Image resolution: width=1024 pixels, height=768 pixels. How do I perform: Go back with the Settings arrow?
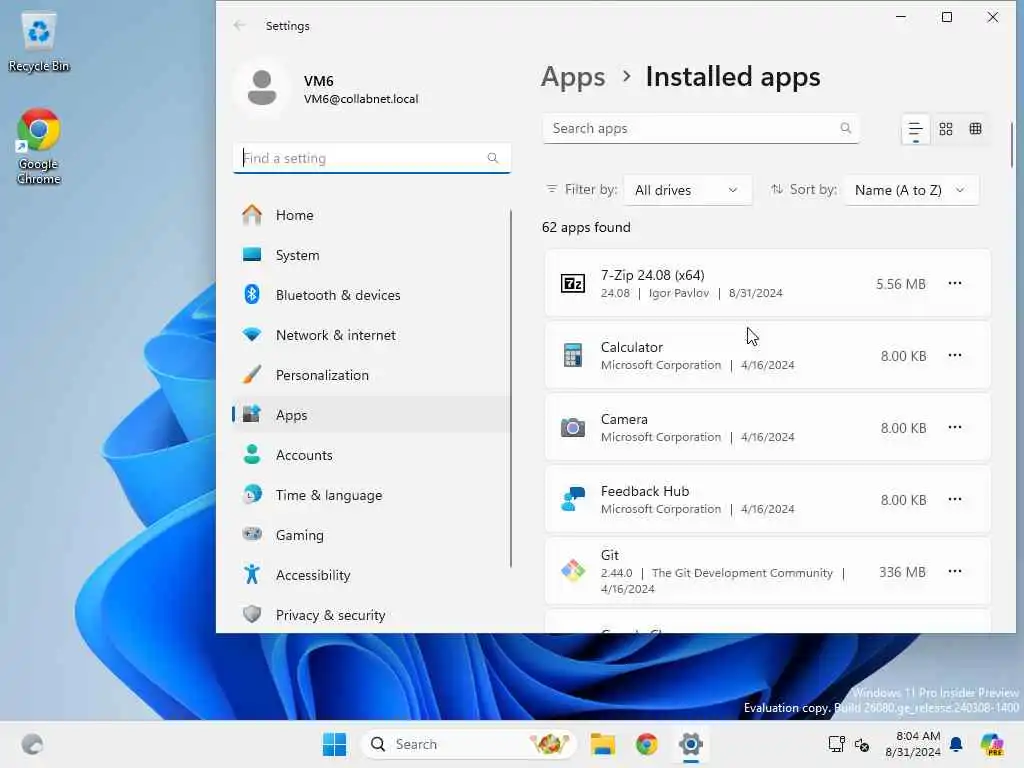pos(240,25)
